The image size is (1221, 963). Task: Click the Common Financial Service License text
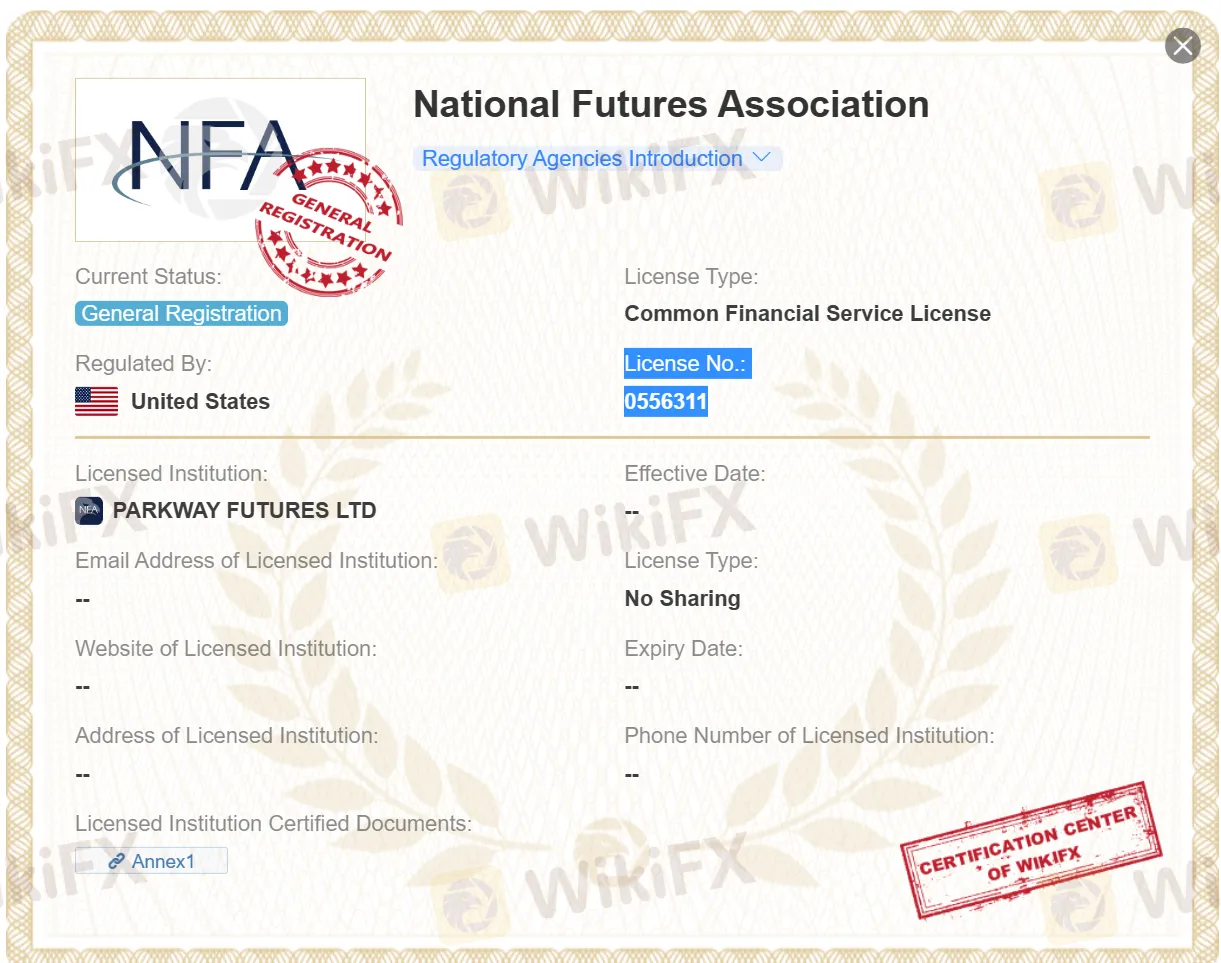(807, 313)
